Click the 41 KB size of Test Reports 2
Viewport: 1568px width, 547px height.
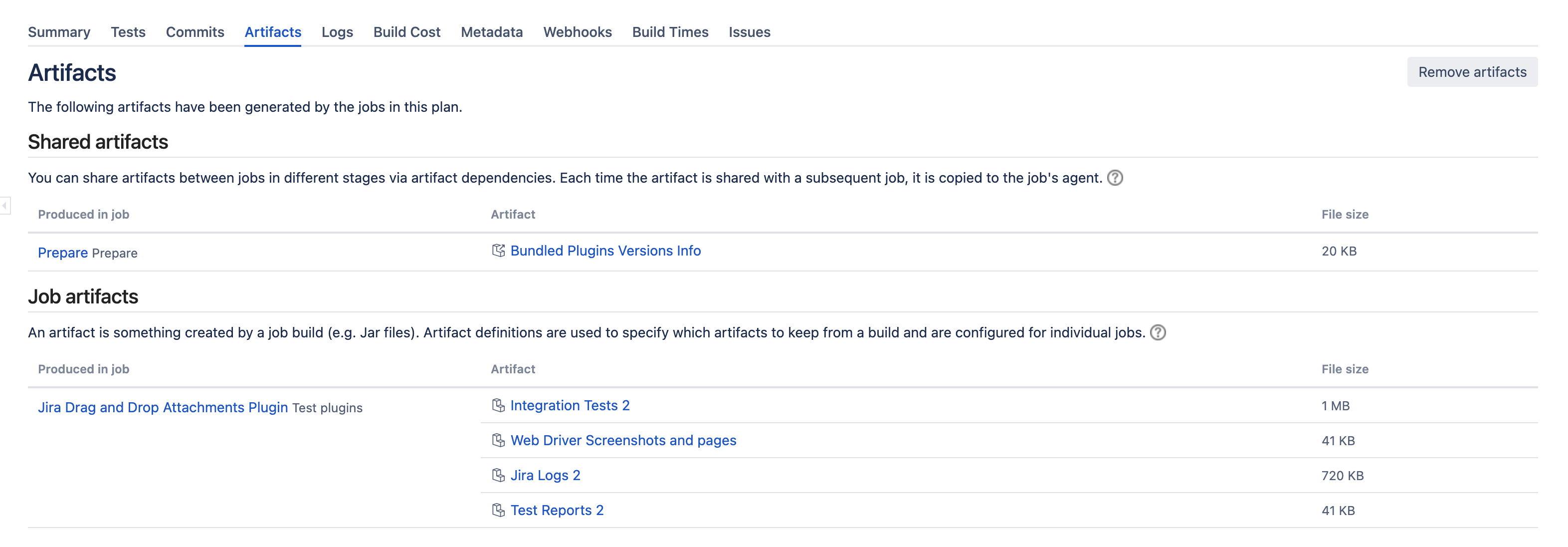click(1338, 511)
